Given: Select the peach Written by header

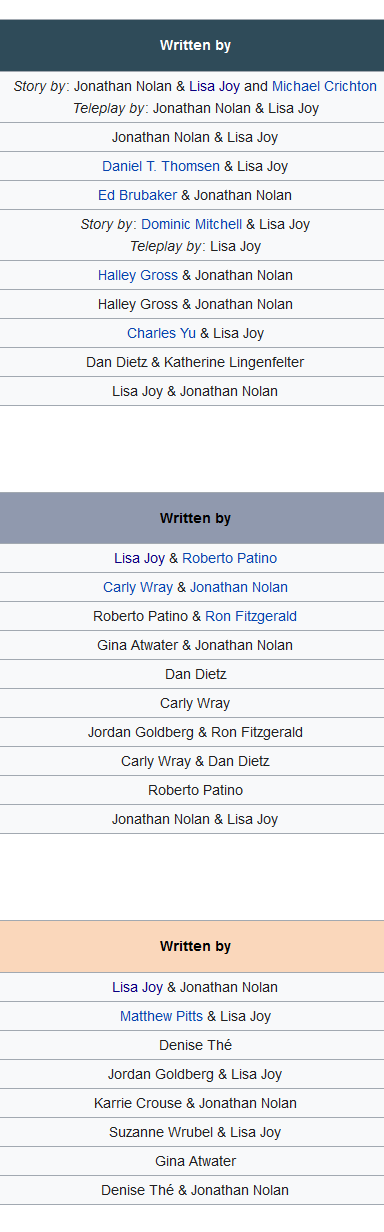Looking at the screenshot, I should point(192,946).
